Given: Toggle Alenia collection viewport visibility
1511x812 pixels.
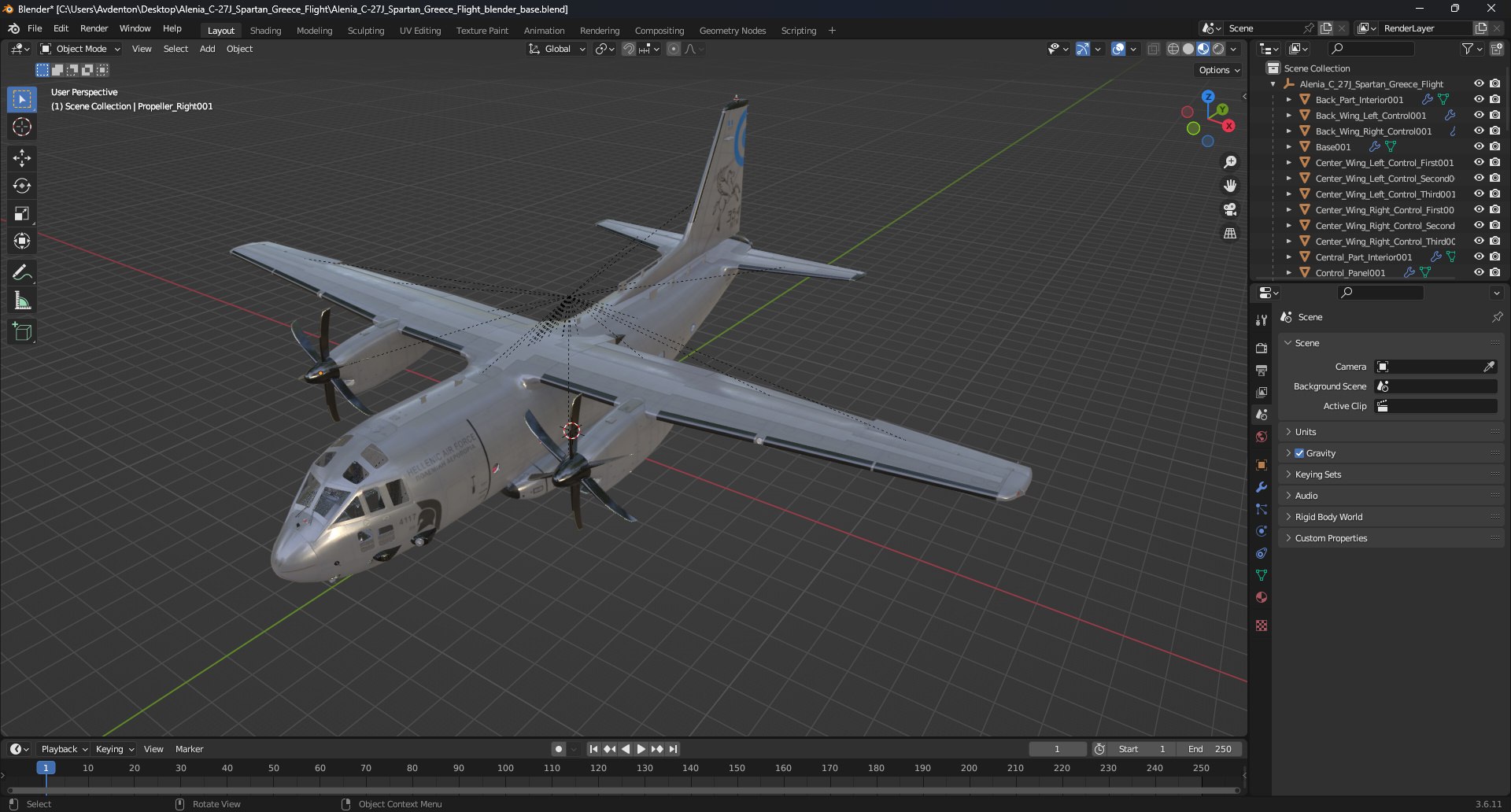Looking at the screenshot, I should [x=1479, y=84].
